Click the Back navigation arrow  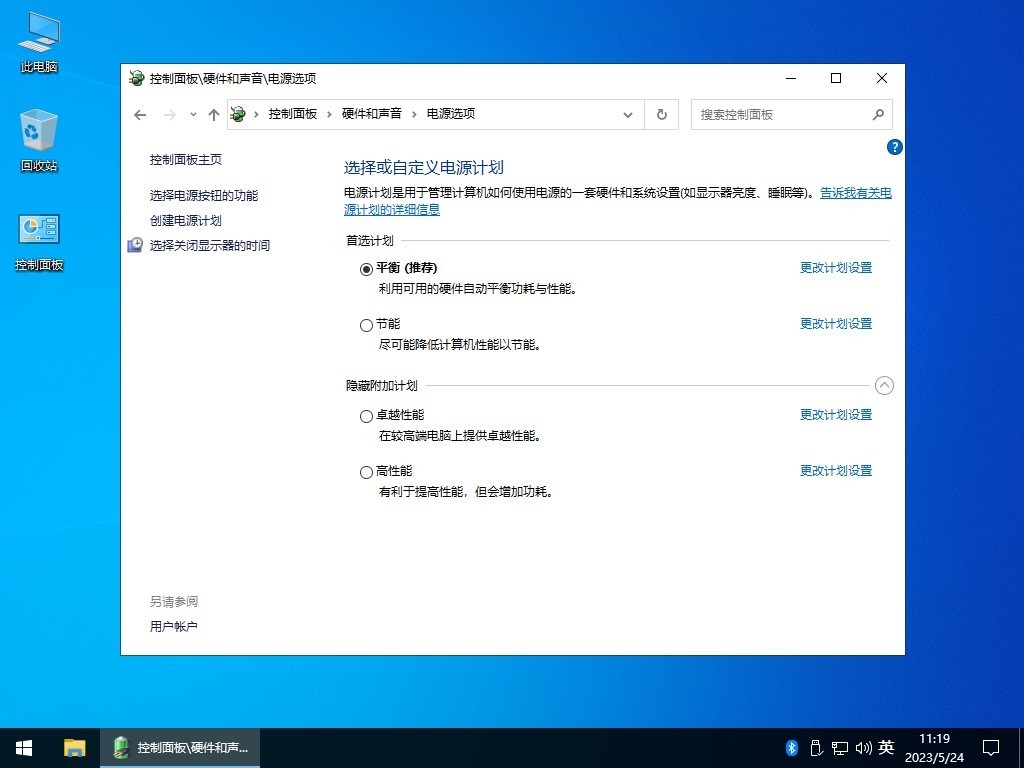coord(140,114)
